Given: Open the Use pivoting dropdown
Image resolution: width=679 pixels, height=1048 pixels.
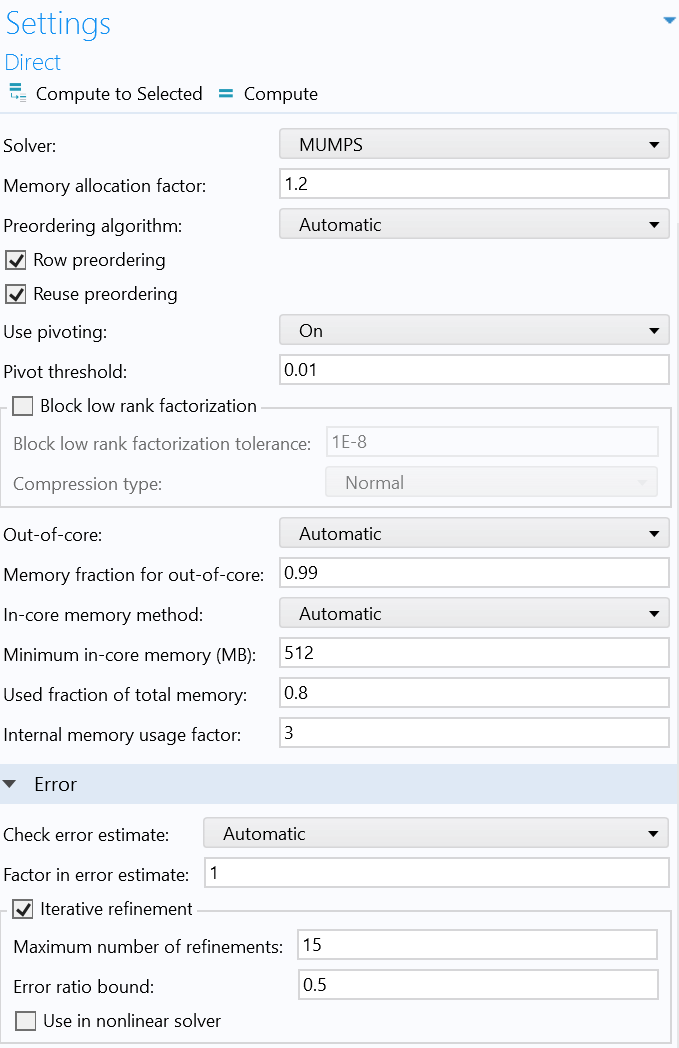Looking at the screenshot, I should click(x=473, y=331).
